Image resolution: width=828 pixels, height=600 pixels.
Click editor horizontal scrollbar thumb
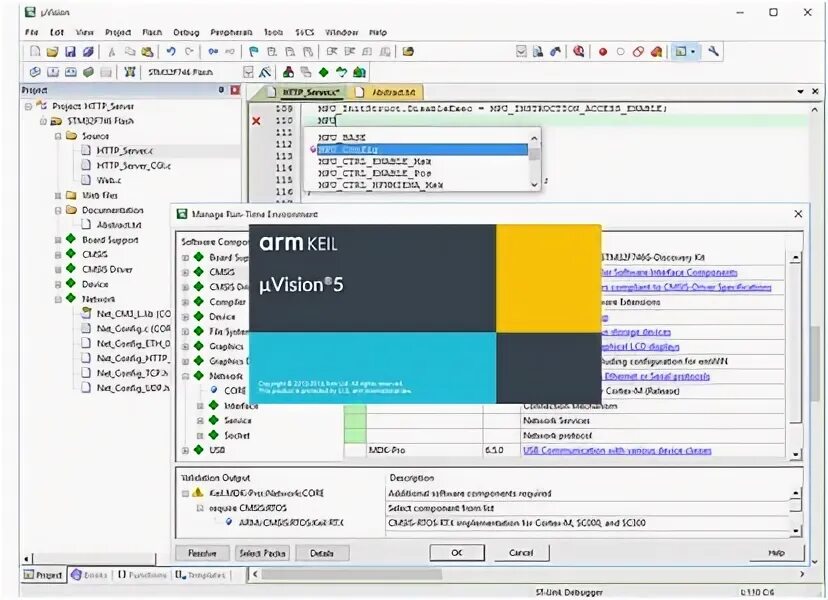pyautogui.click(x=352, y=574)
